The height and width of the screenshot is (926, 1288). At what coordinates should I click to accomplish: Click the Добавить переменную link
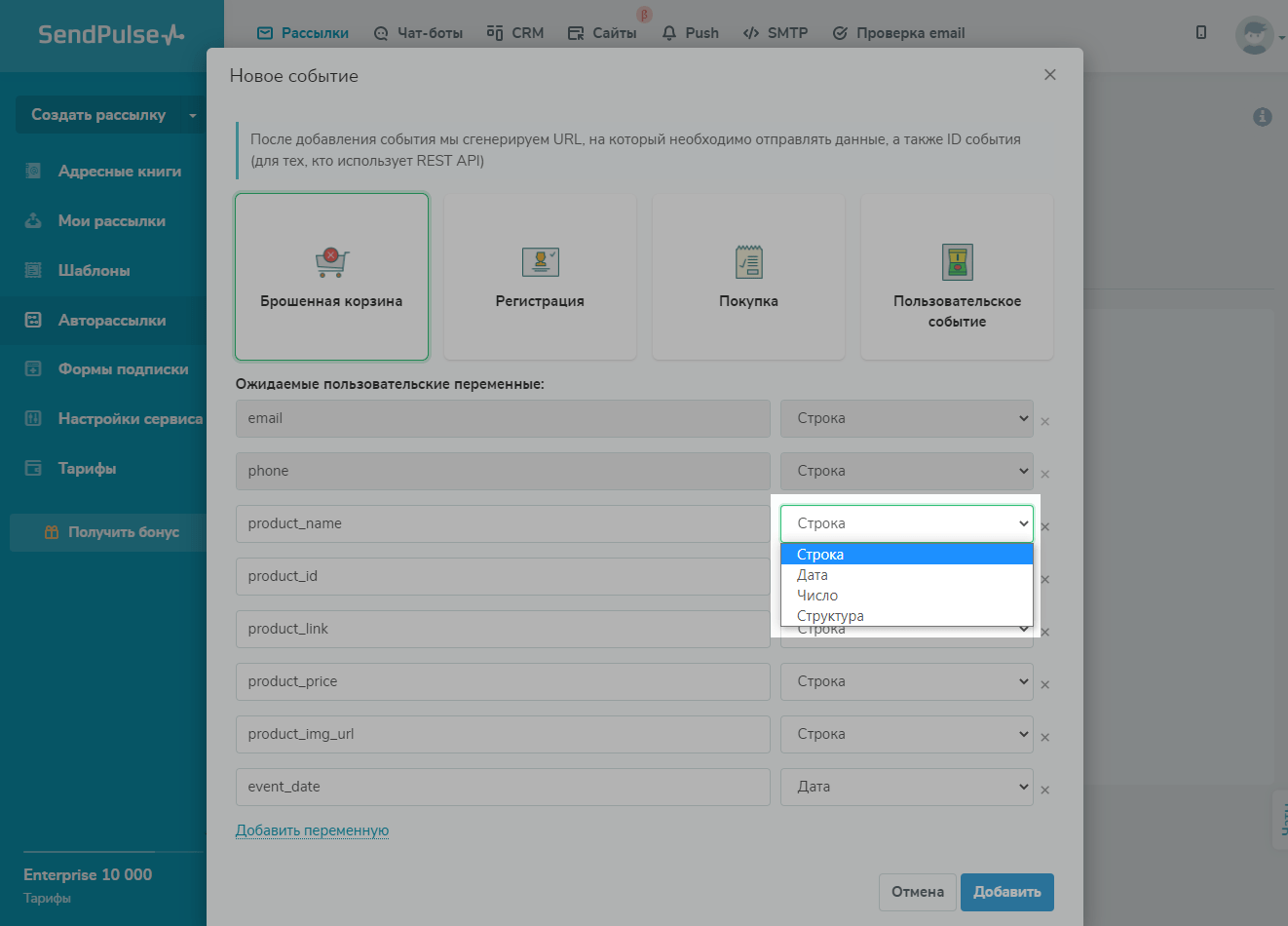(x=313, y=830)
